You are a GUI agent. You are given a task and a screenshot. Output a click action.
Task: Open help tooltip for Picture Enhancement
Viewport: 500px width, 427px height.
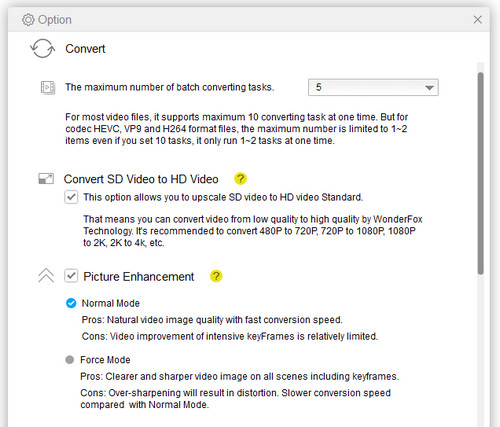tap(216, 276)
